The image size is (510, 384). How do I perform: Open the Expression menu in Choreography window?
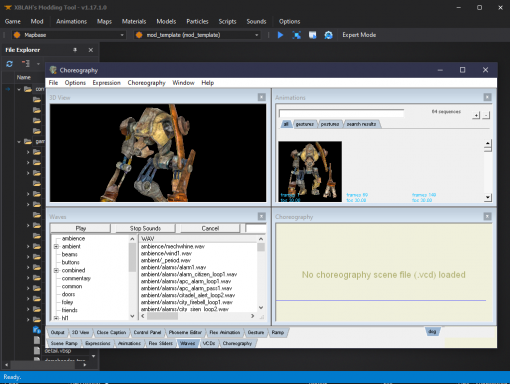(107, 83)
